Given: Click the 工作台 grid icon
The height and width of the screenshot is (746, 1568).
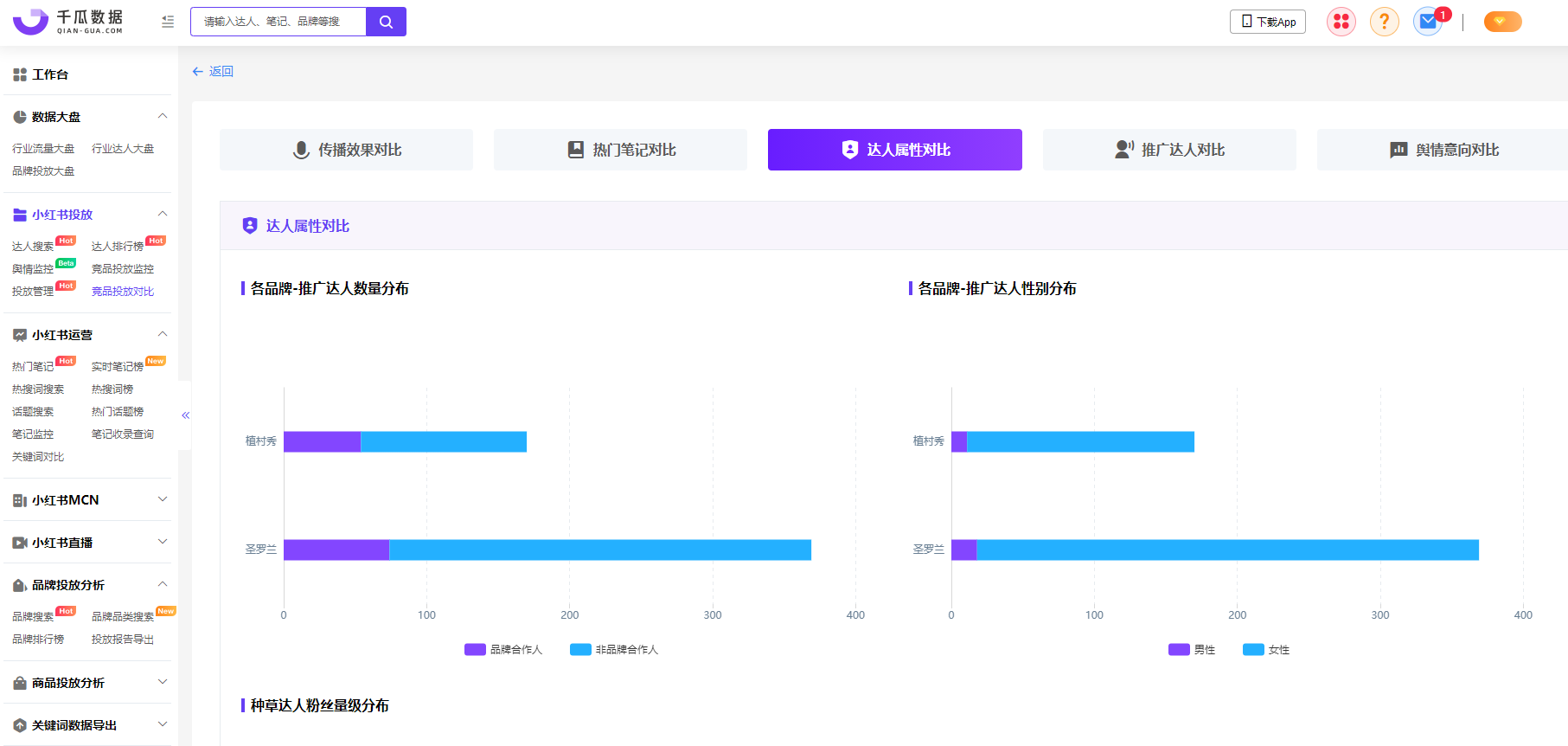Looking at the screenshot, I should coord(20,74).
